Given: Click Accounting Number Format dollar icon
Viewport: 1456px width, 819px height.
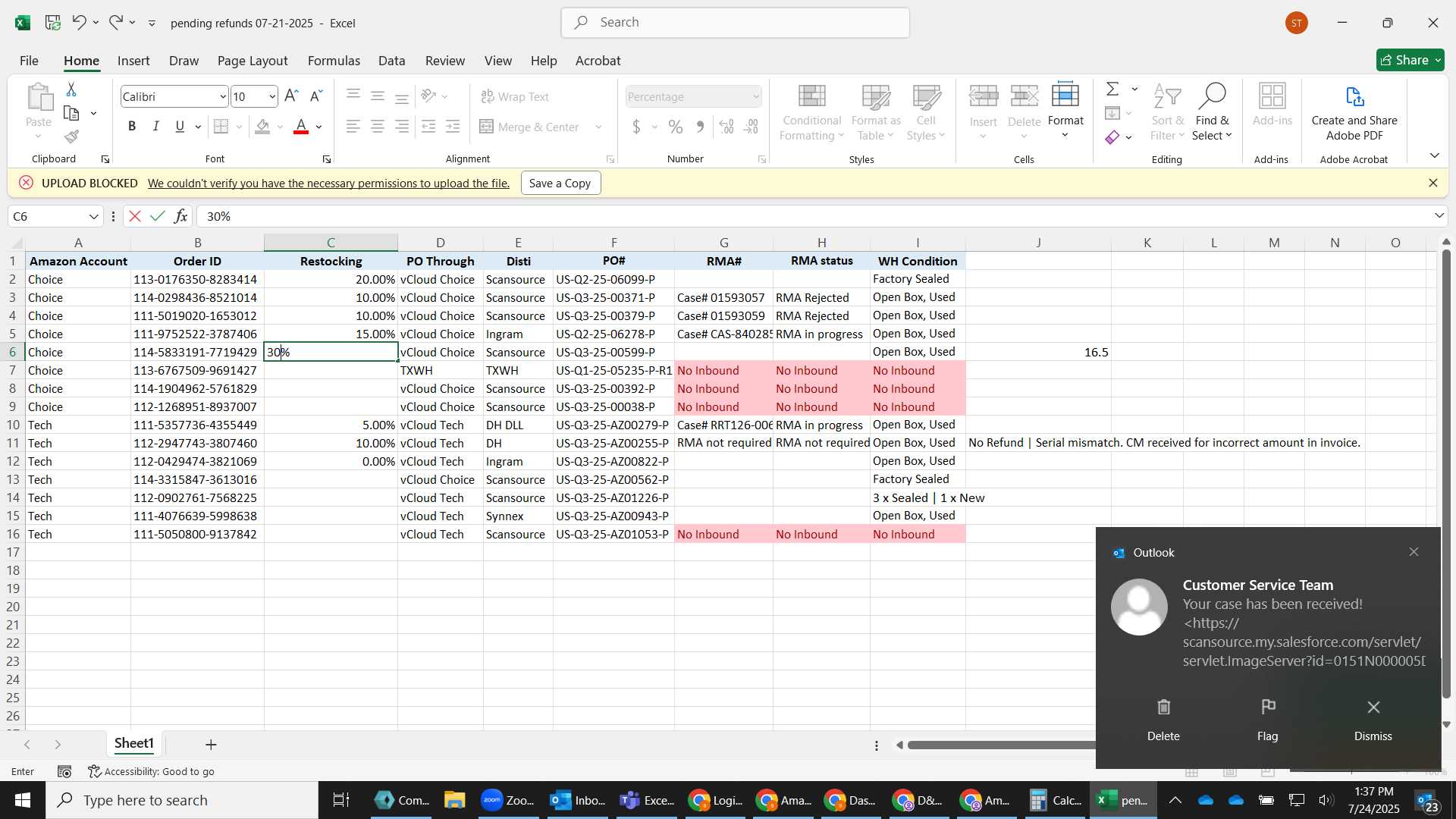Looking at the screenshot, I should pos(636,127).
